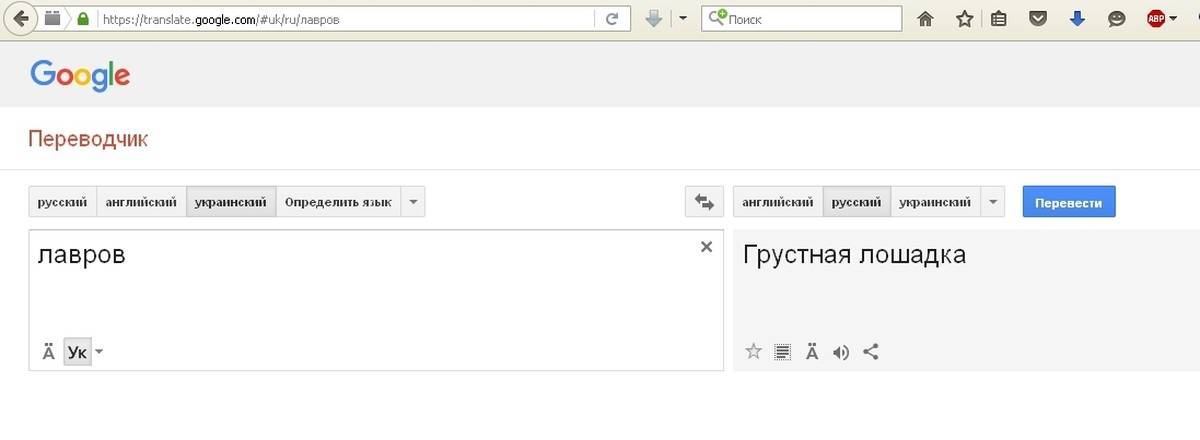Click the blue download arrow toolbar icon

(1077, 18)
